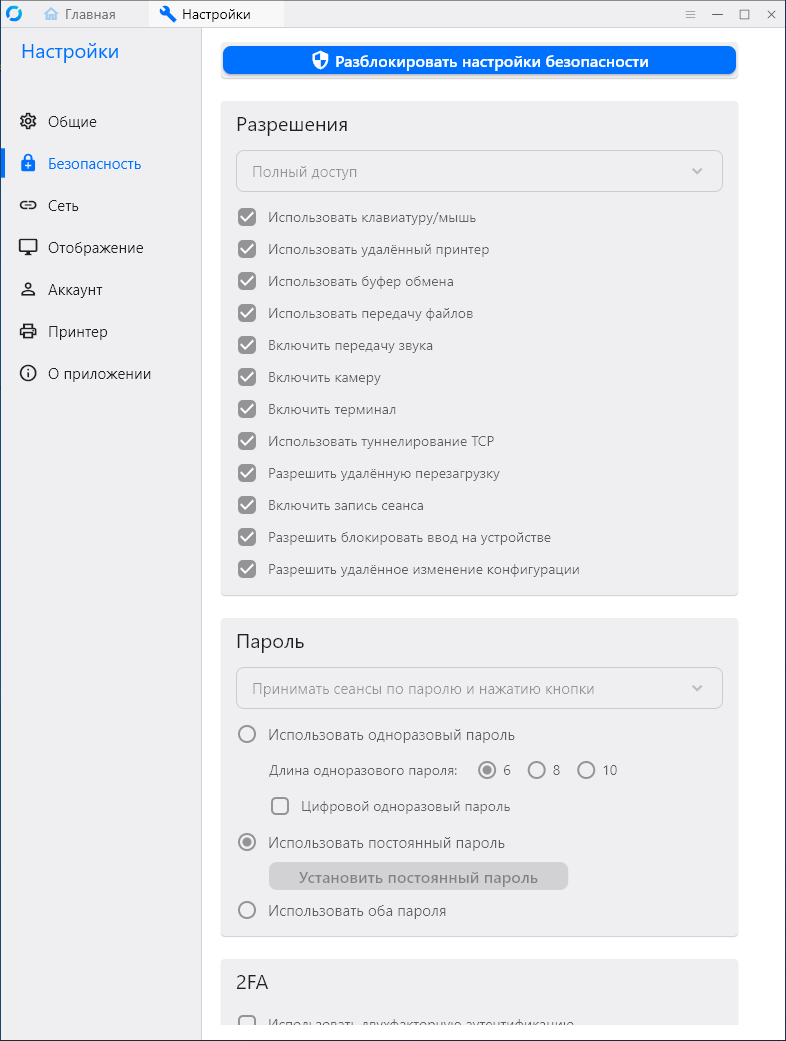Click the lock icon for Безопасность

coord(28,164)
